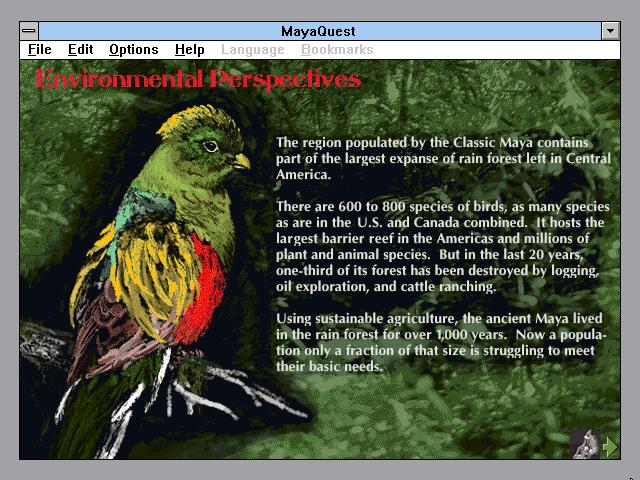The height and width of the screenshot is (480, 640).
Task: Open the window control menu box
Action: (29, 31)
